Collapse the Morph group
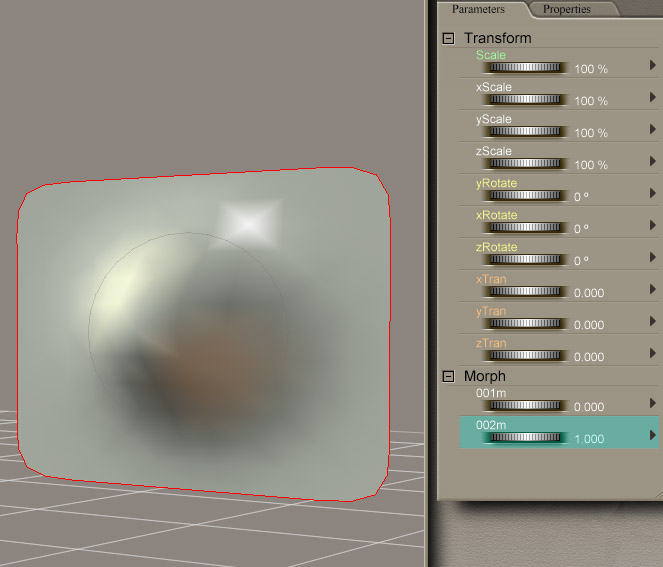 point(448,376)
